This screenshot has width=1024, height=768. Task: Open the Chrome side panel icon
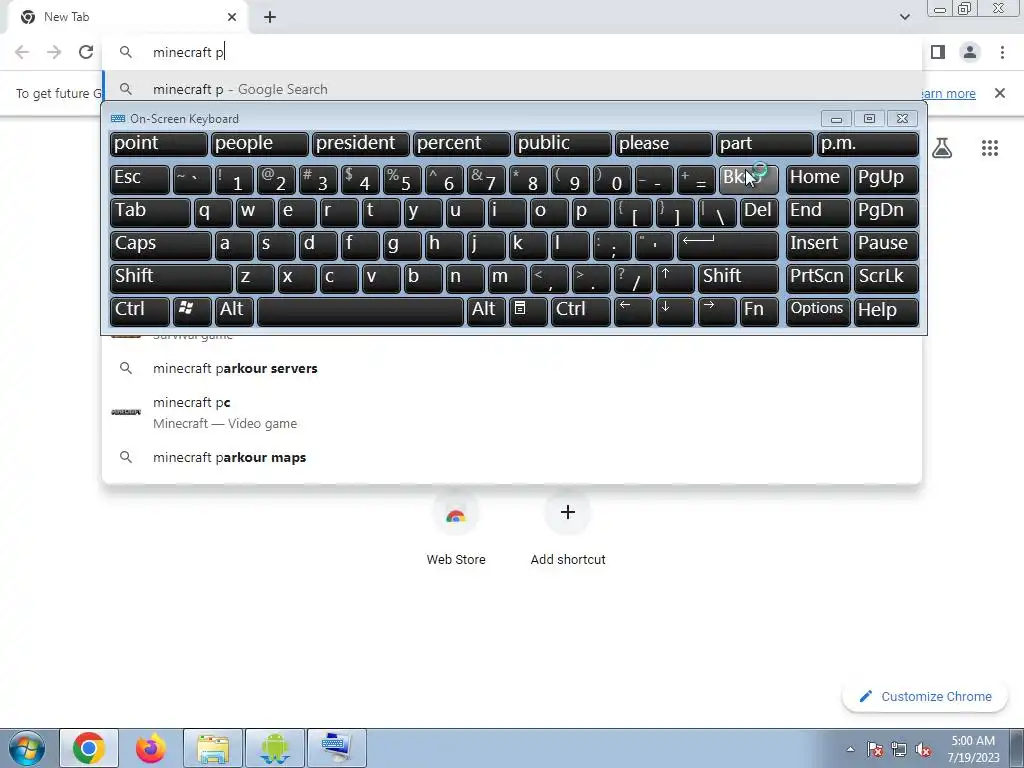[x=938, y=52]
